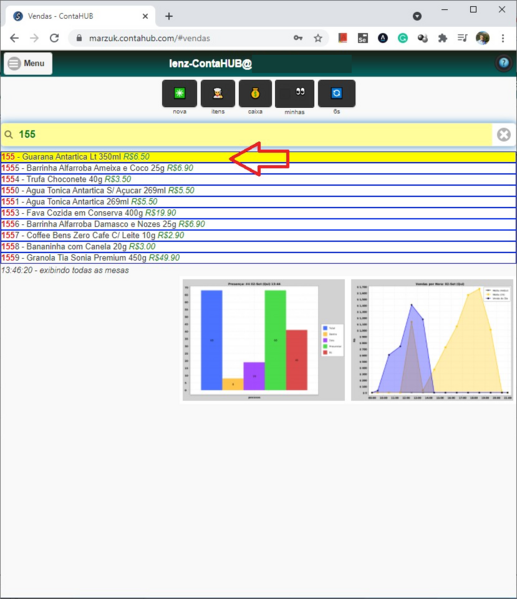Viewport: 517px width, 599px height.
Task: Select 1556 Barrinha Alfarroba Damasco e Nozes
Action: tap(258, 224)
